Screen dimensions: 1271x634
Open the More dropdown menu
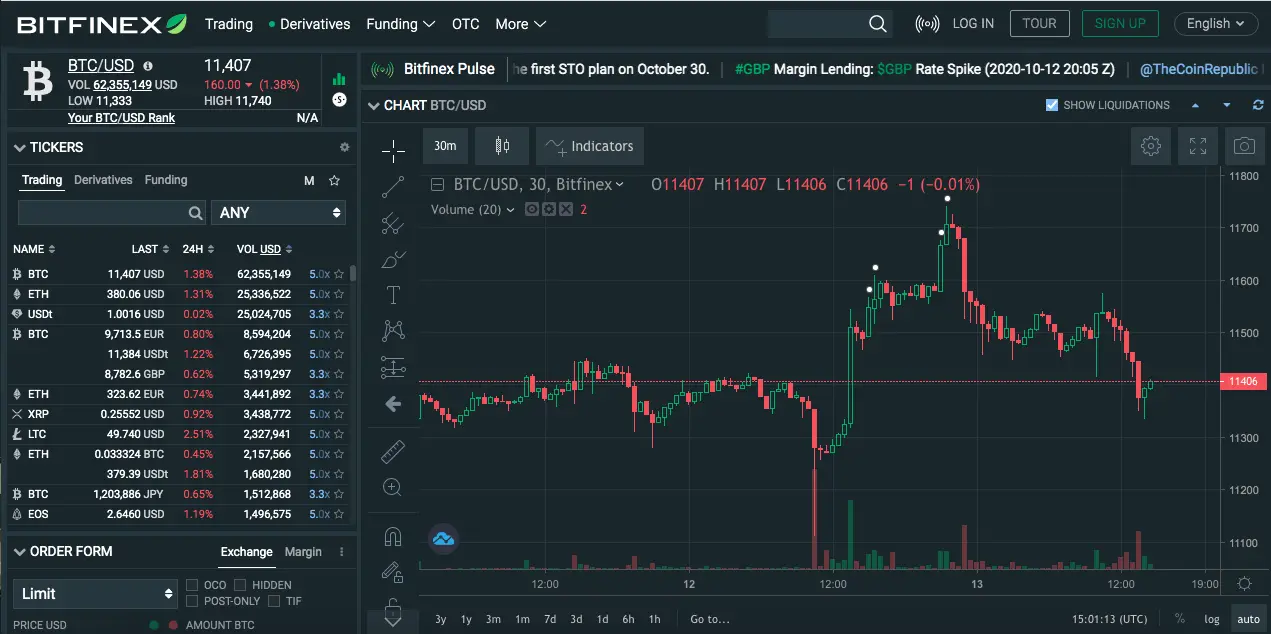tap(521, 24)
